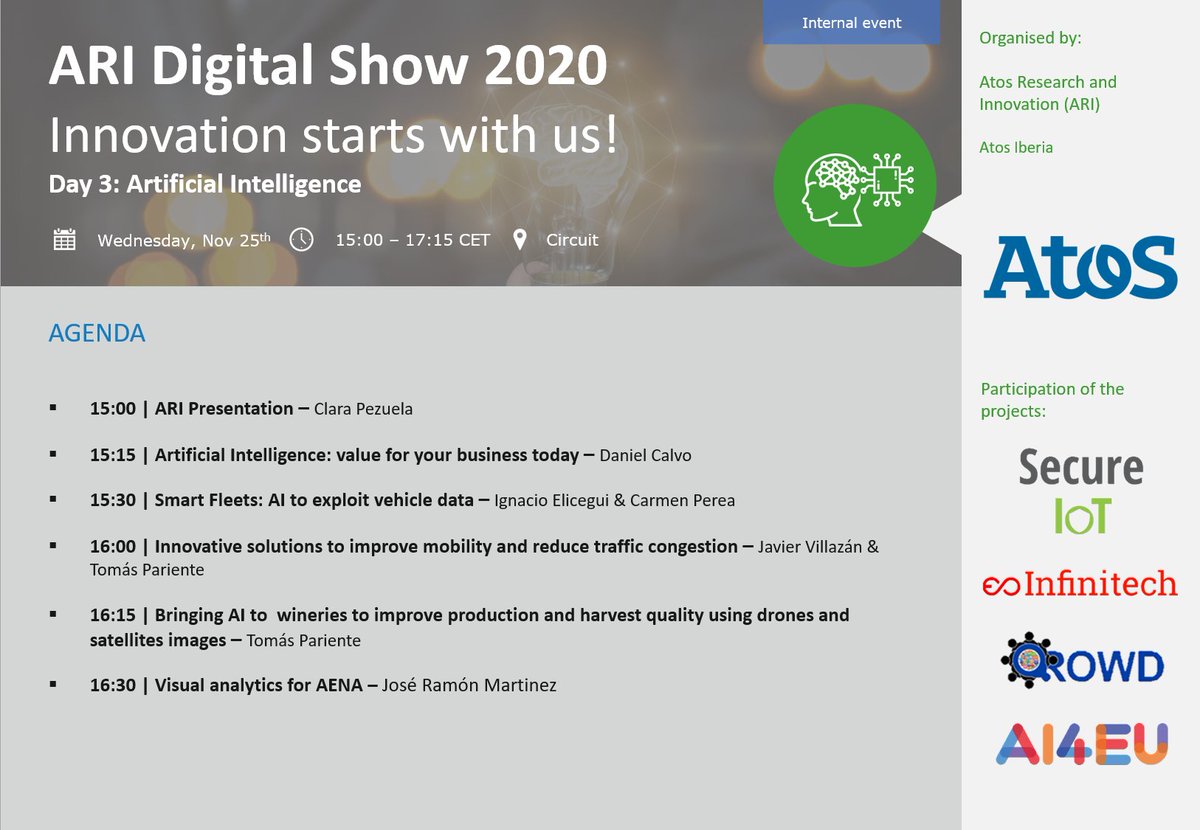Click the Atos Iberia text

tap(1016, 147)
